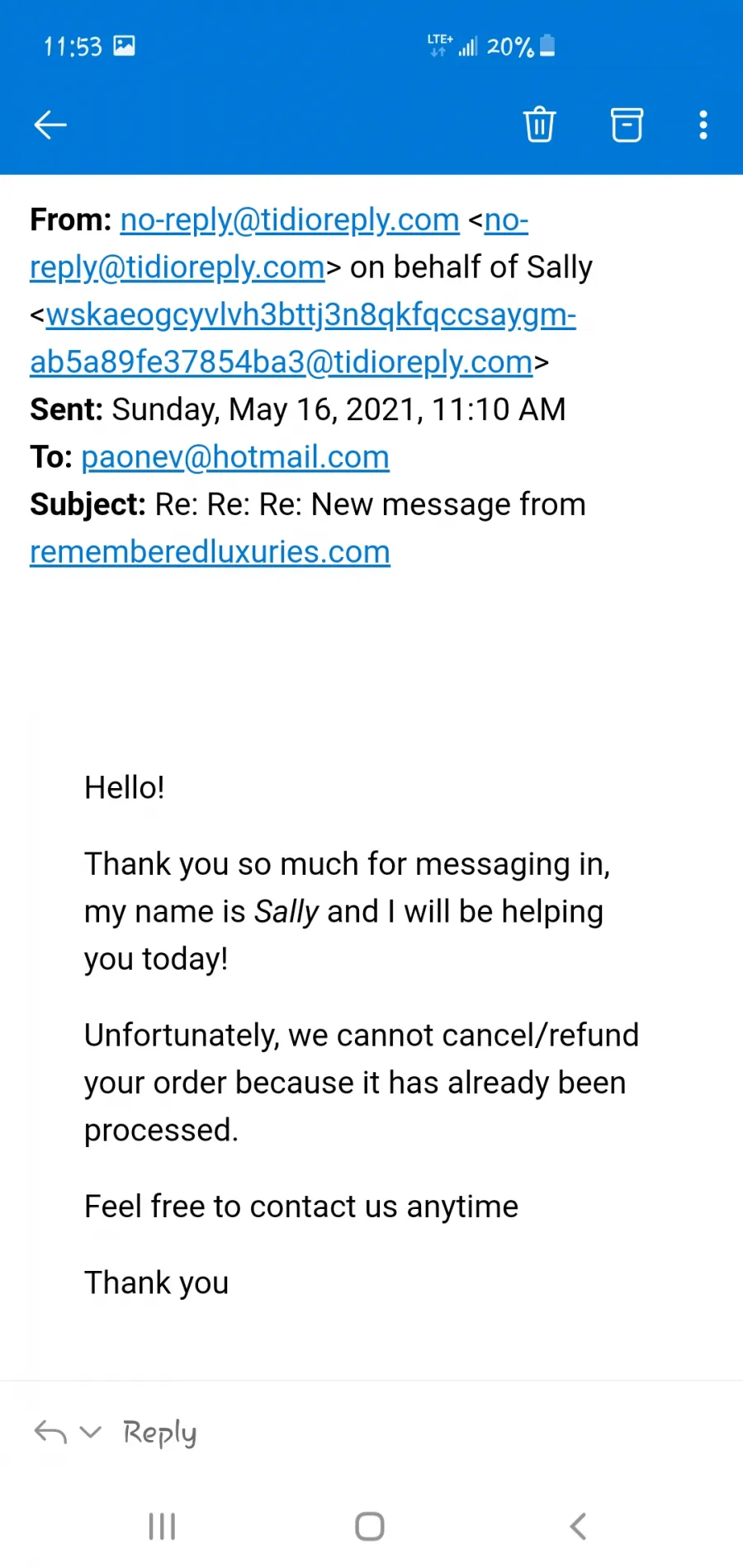
Task: Tap the battery indicator in status bar
Action: pos(547,46)
